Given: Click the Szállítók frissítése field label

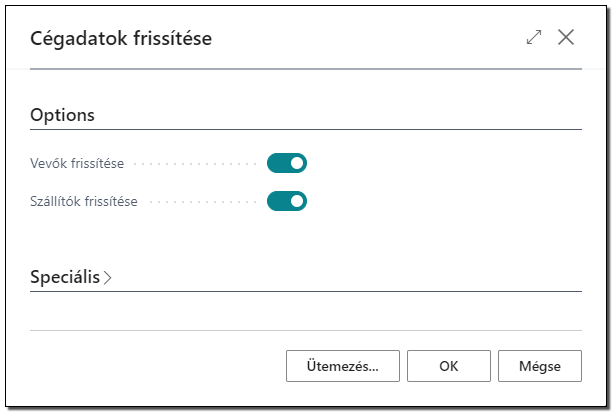Looking at the screenshot, I should 84,201.
